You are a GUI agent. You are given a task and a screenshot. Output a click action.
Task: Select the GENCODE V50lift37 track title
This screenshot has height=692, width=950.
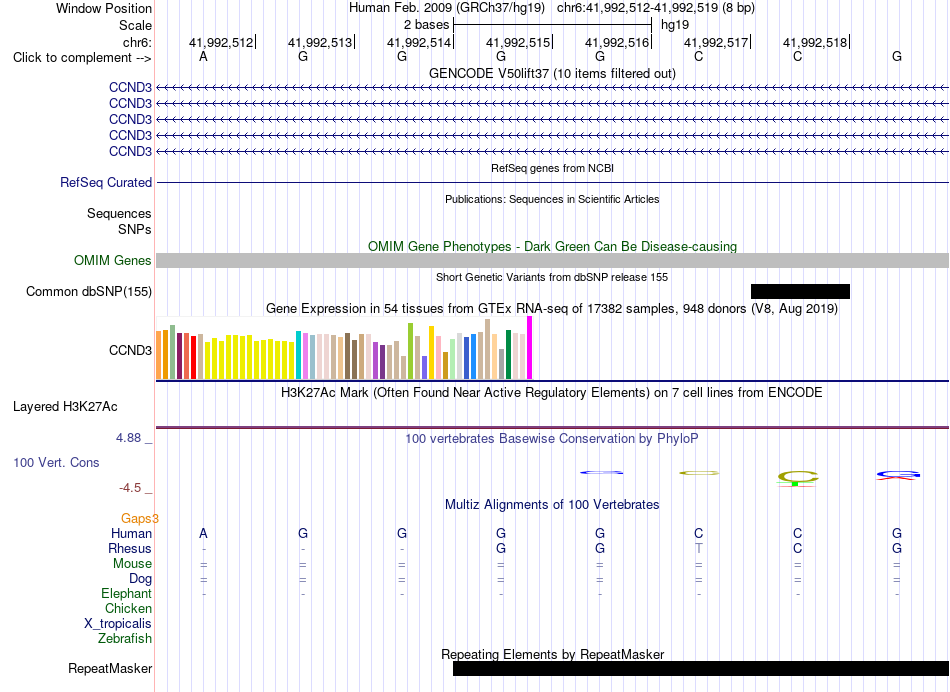point(552,73)
